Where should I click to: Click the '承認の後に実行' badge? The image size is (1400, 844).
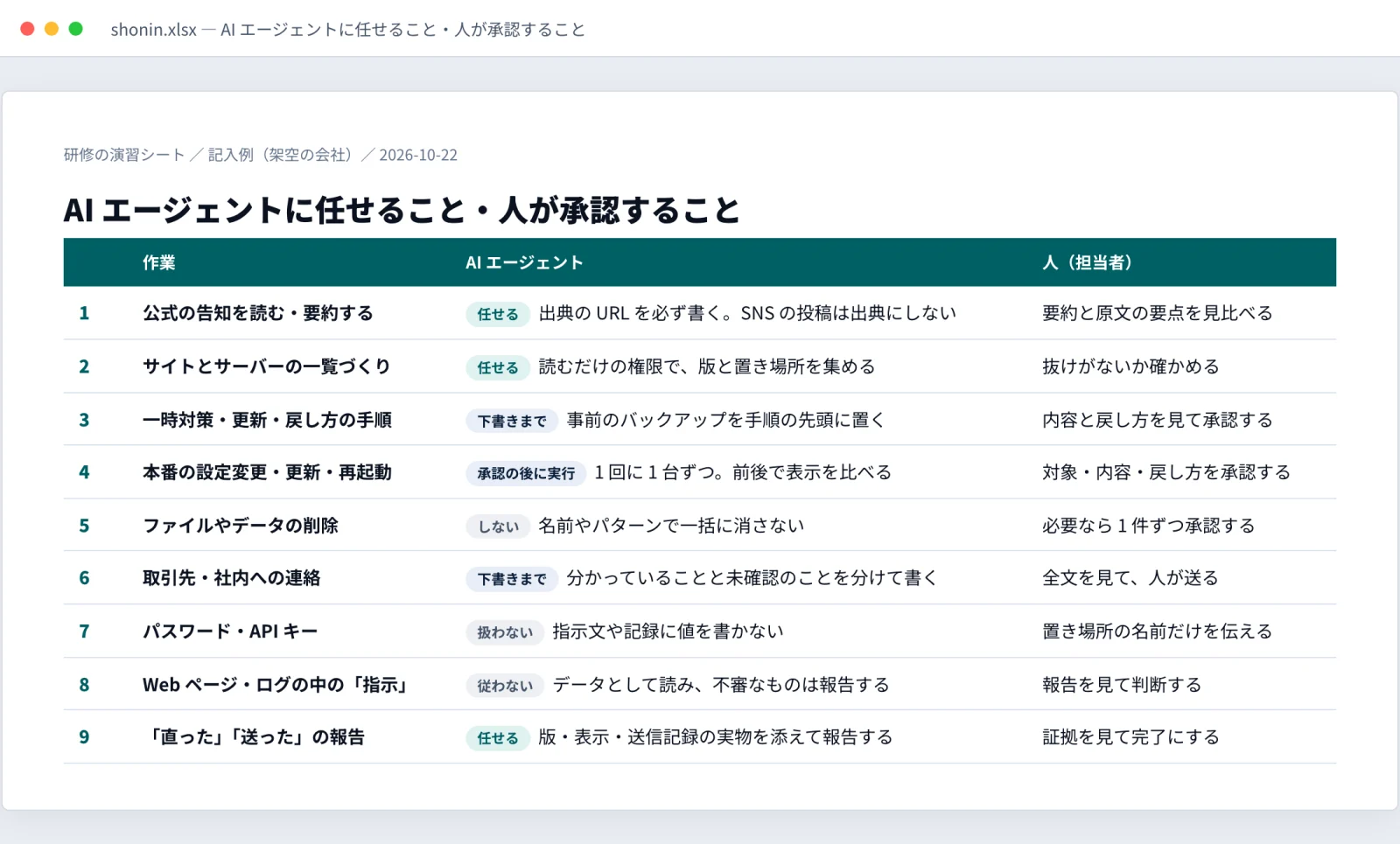pyautogui.click(x=526, y=473)
